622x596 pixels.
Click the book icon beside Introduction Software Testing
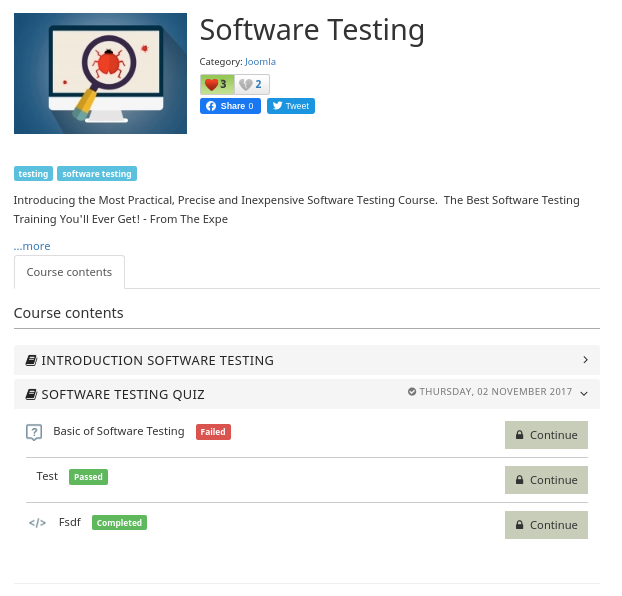[x=31, y=360]
